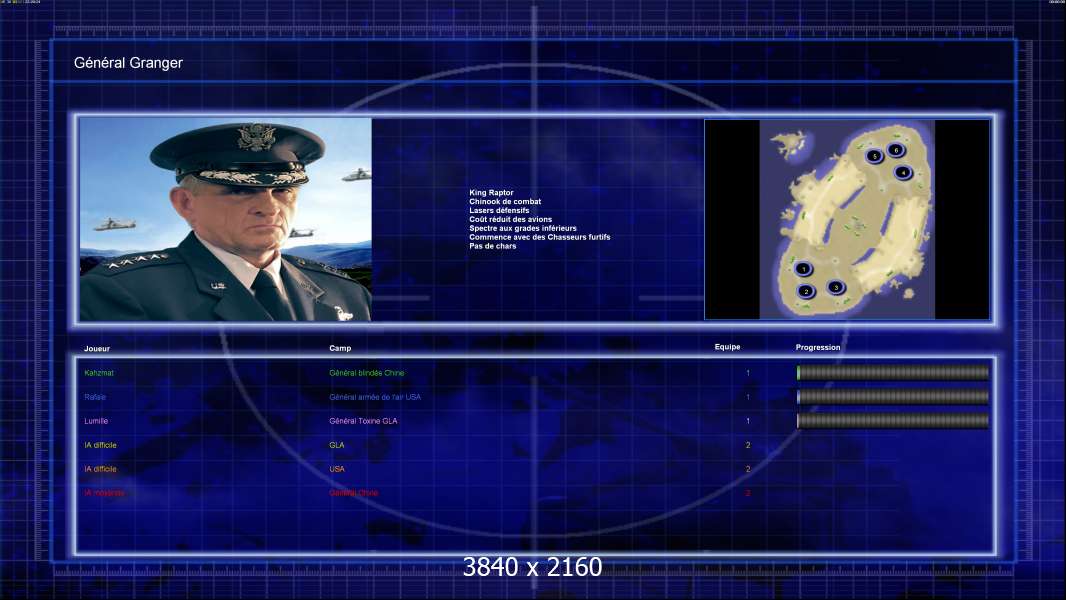Click the Général Granger portrait image
1066x600 pixels.
(x=226, y=219)
